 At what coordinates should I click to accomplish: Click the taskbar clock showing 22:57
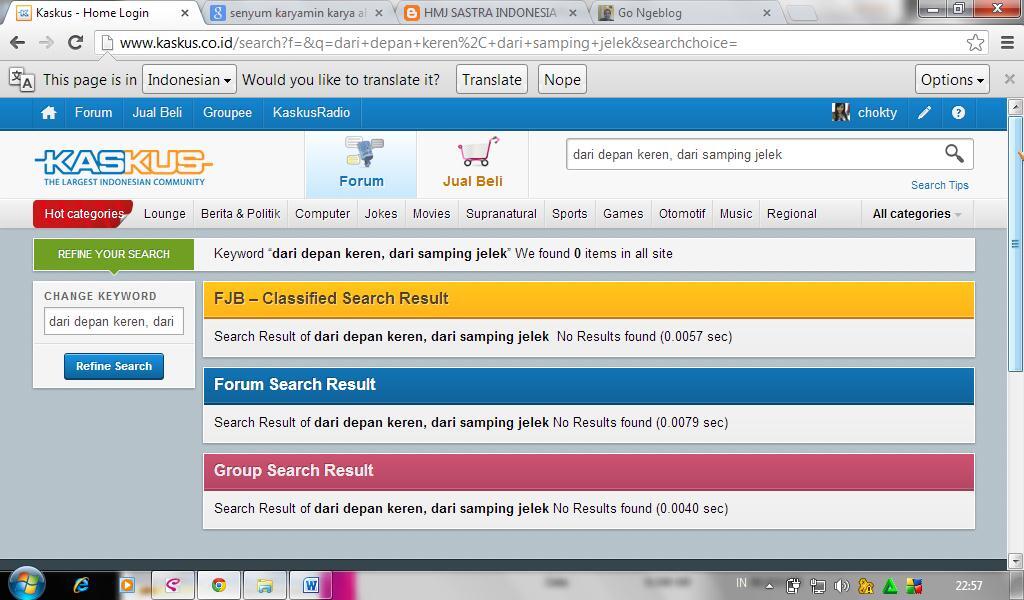[968, 586]
